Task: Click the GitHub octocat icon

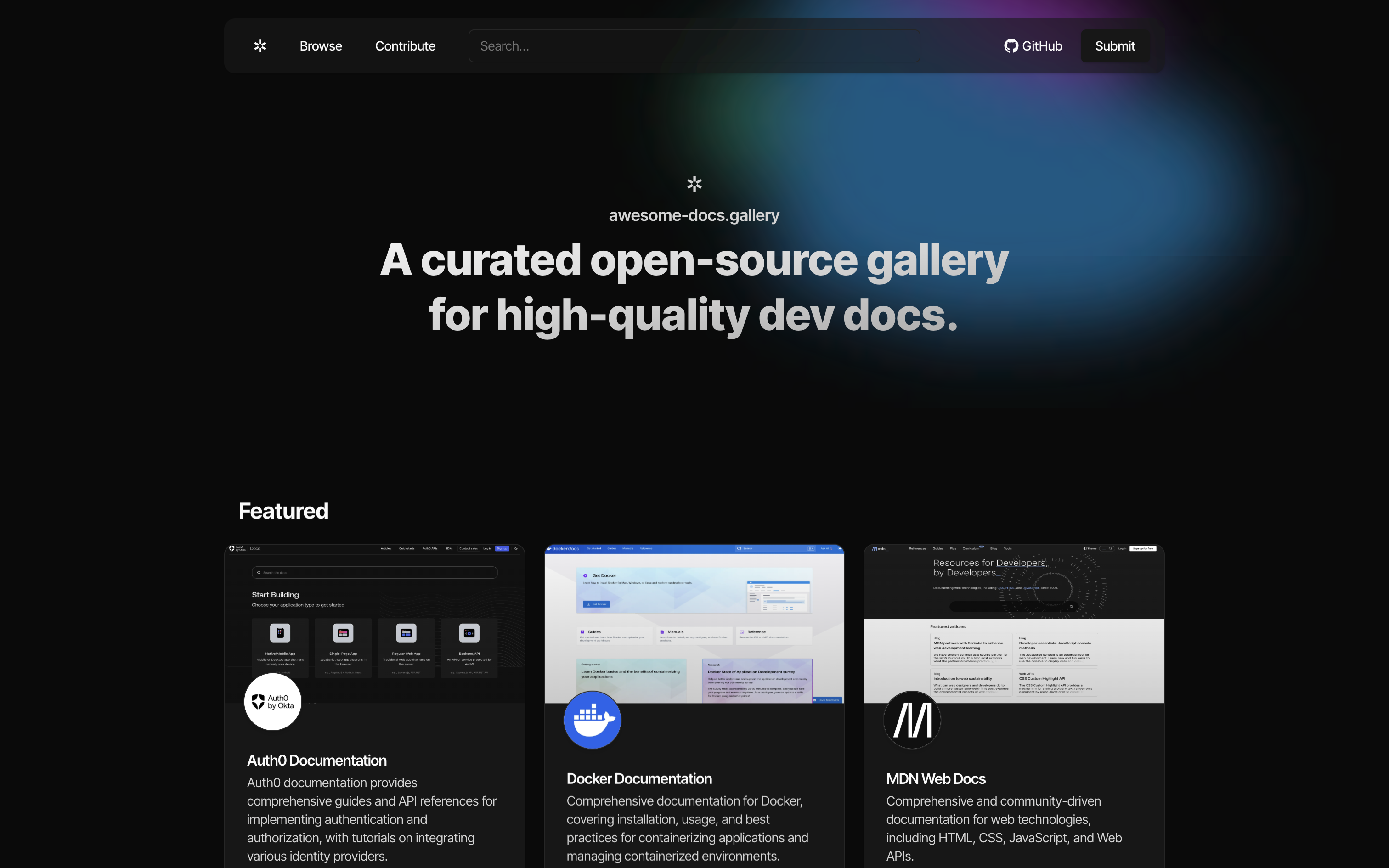Action: (1011, 46)
